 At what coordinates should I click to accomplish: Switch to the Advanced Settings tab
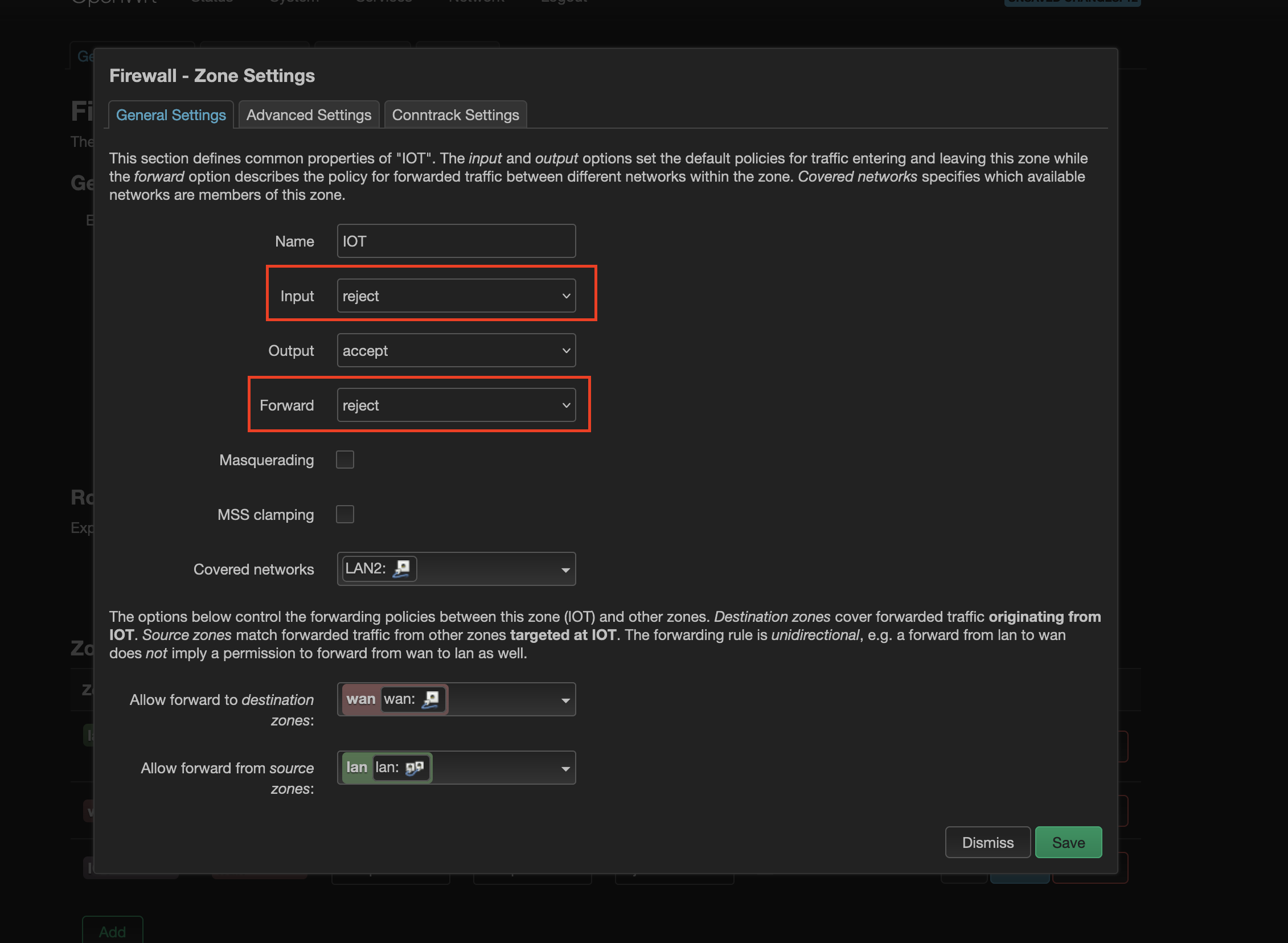point(308,114)
